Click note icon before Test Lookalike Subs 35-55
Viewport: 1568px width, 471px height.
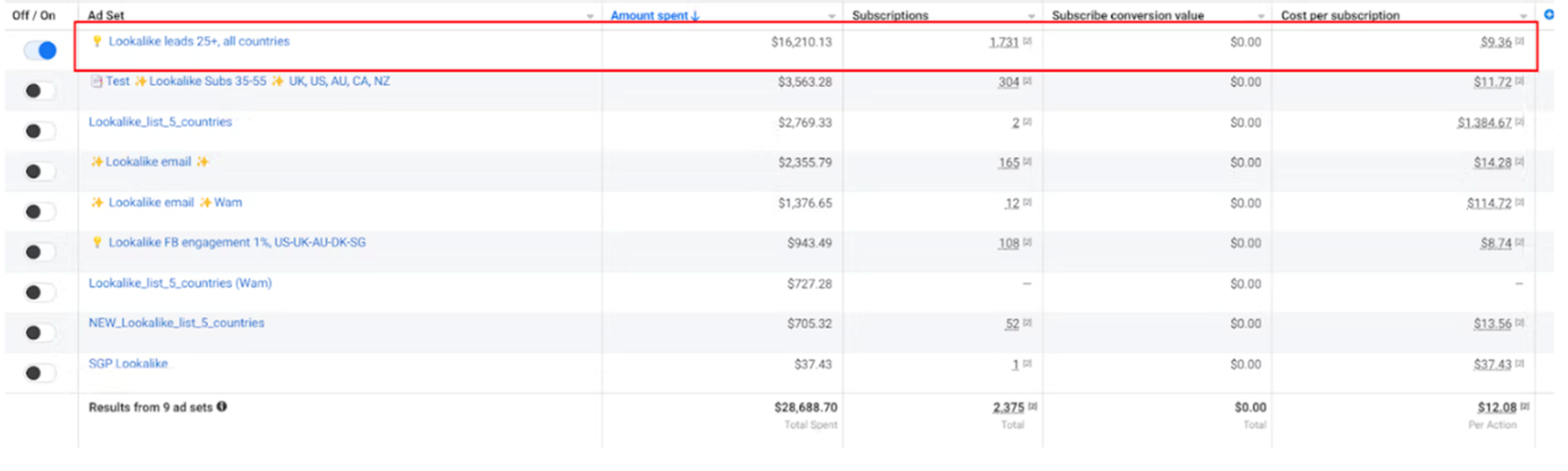point(96,81)
